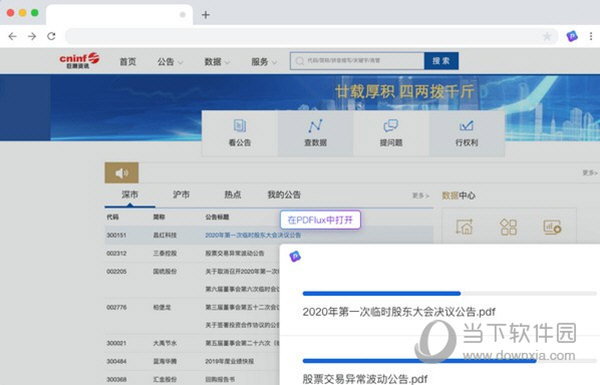Open 股票交易异常波动公告 announcement title
The height and width of the screenshot is (385, 600).
pos(235,253)
